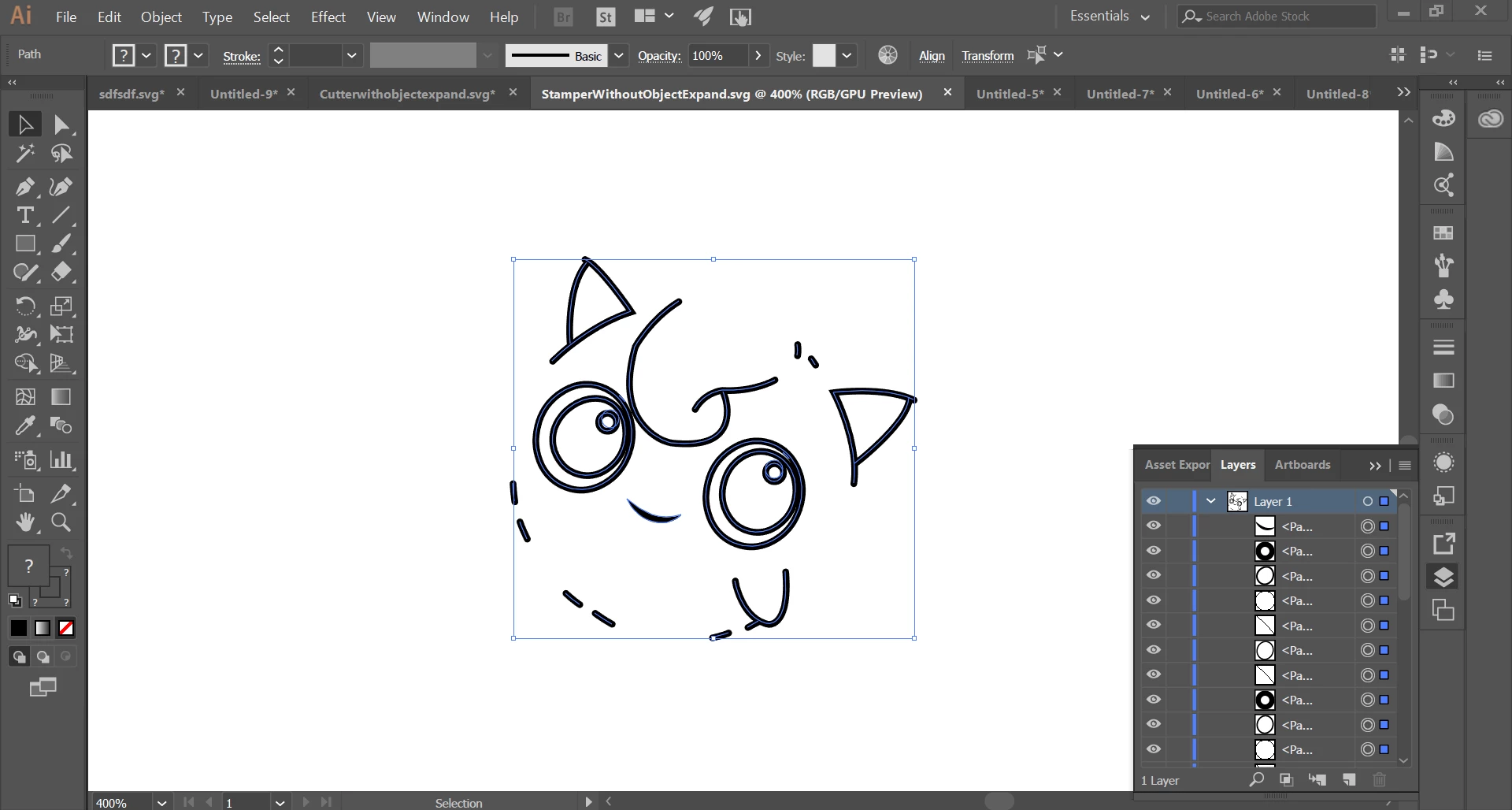Click the Align link in control bar

pos(932,56)
